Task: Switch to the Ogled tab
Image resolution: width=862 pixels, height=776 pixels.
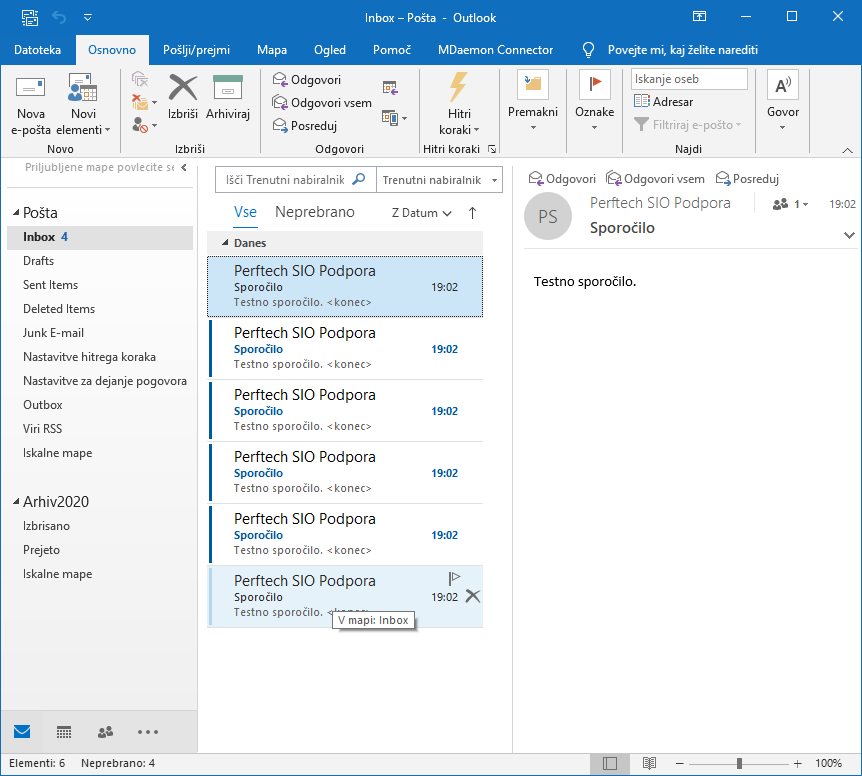Action: click(330, 50)
